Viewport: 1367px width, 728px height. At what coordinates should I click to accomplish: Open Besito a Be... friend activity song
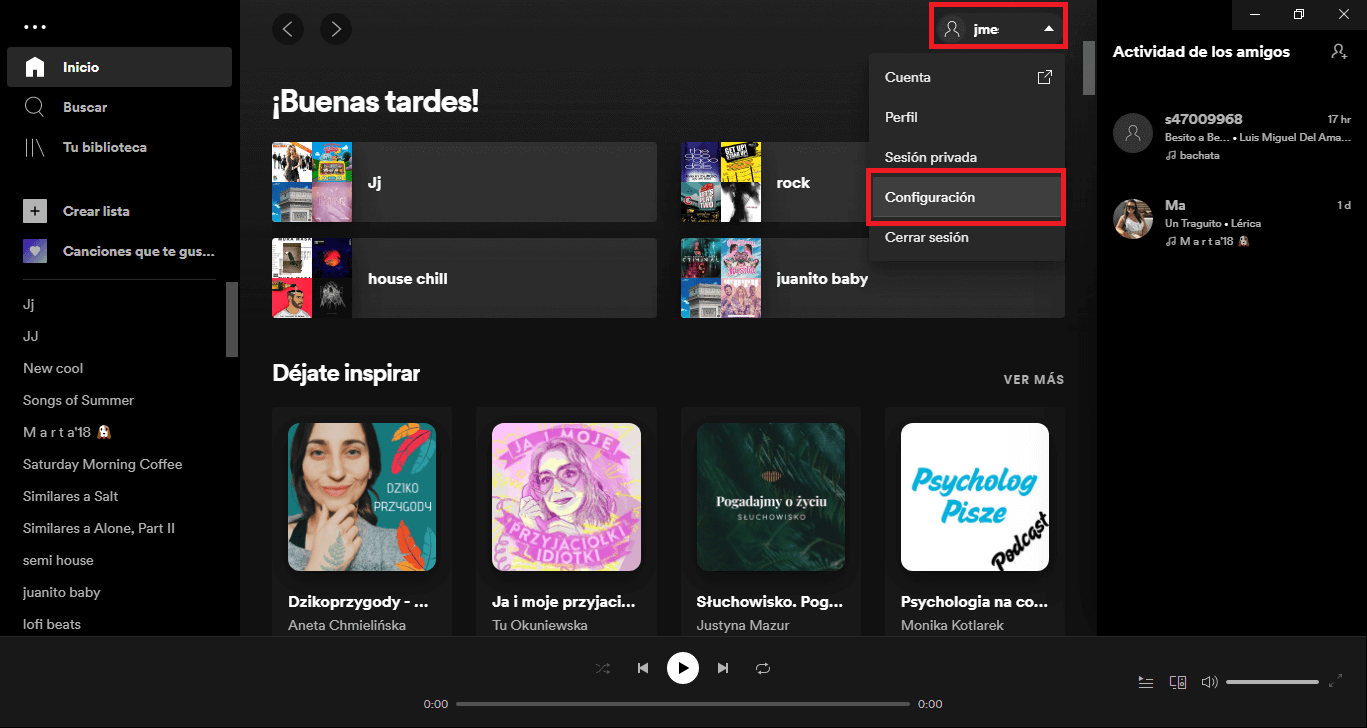pos(1197,137)
